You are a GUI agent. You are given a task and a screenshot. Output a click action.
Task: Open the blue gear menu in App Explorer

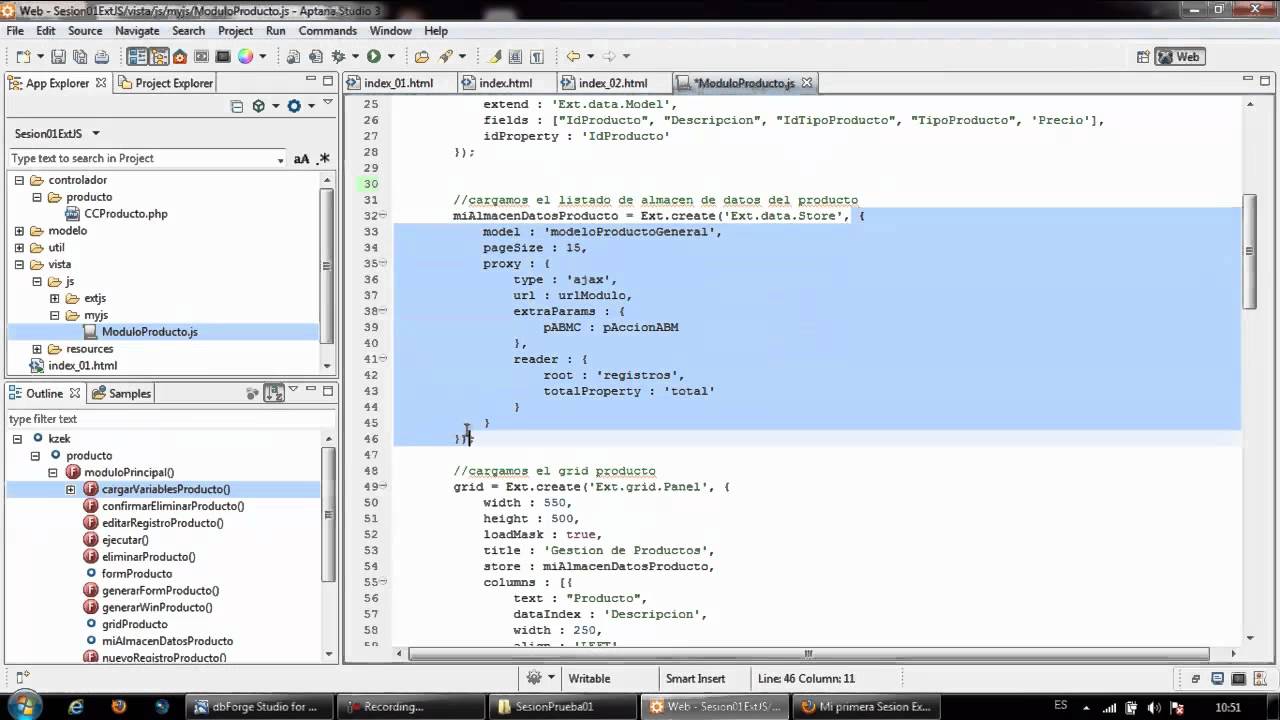point(294,106)
